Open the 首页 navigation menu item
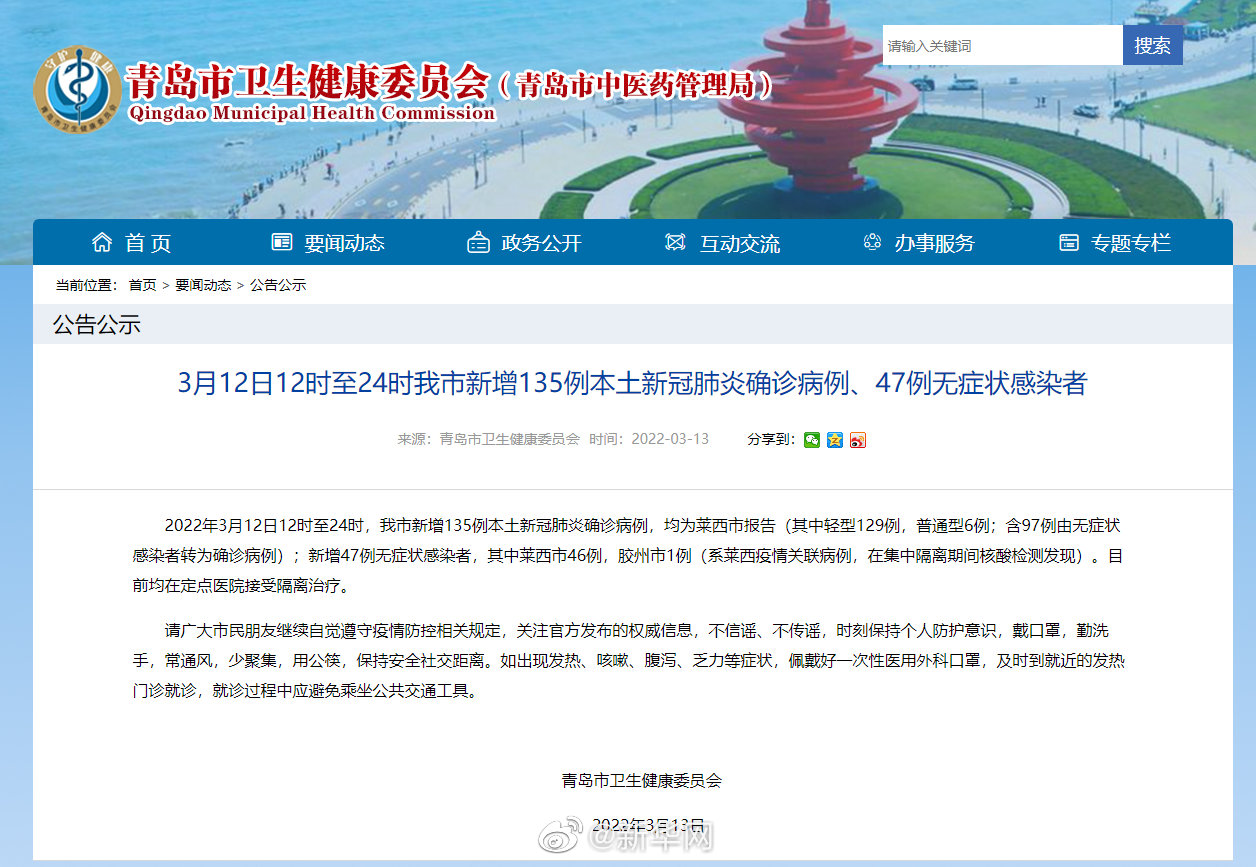Screen dimensions: 1256x867 tap(148, 243)
